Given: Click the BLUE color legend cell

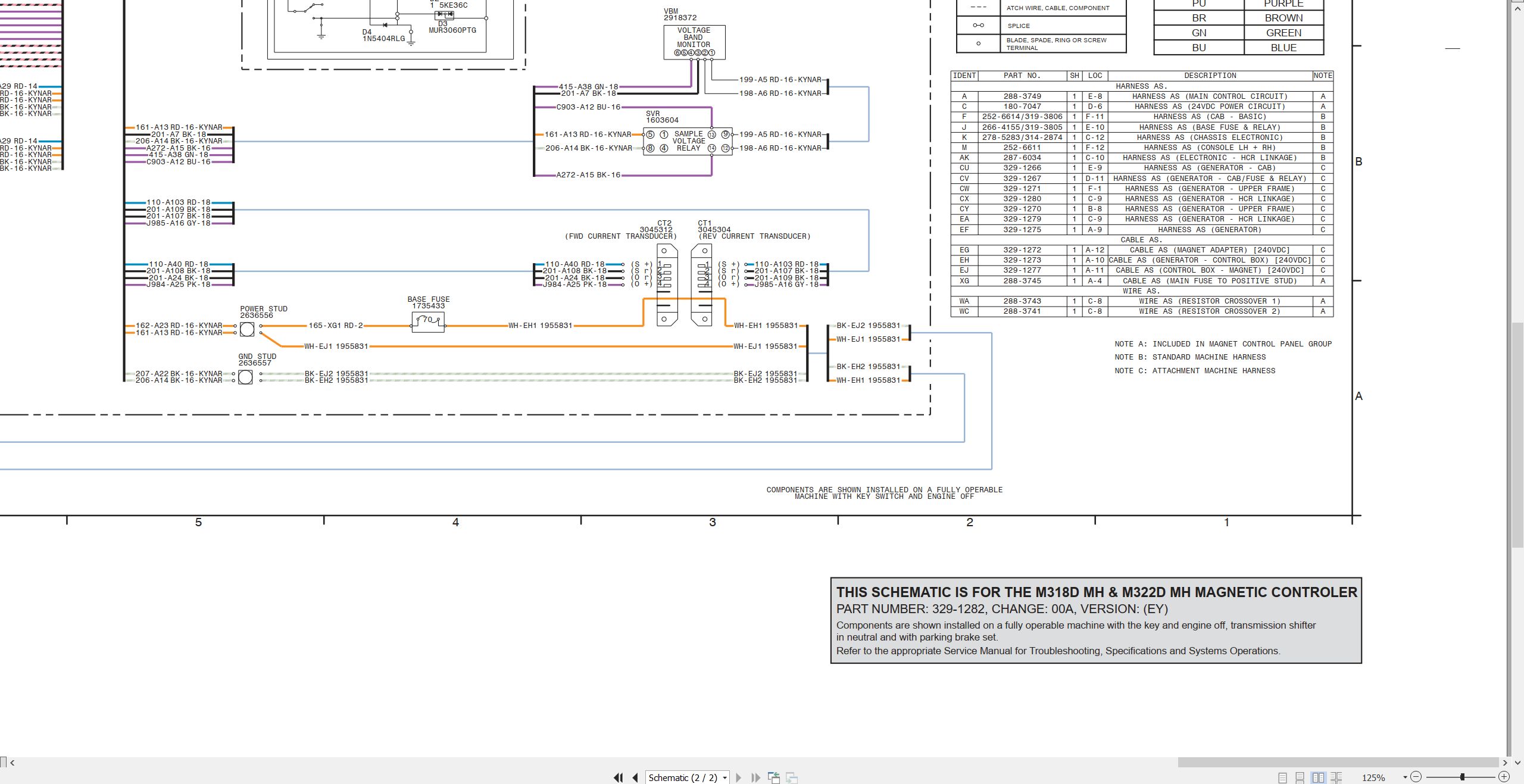Looking at the screenshot, I should [x=1283, y=48].
